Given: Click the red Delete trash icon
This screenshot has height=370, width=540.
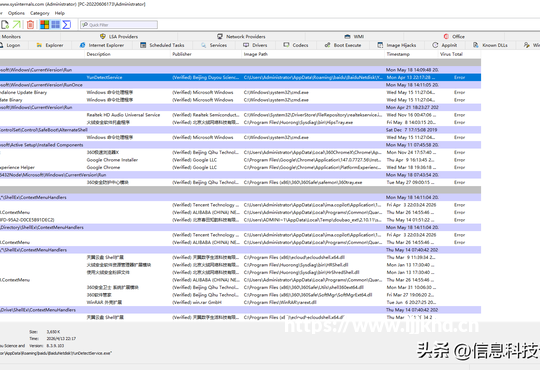Looking at the screenshot, I should coord(30,24).
